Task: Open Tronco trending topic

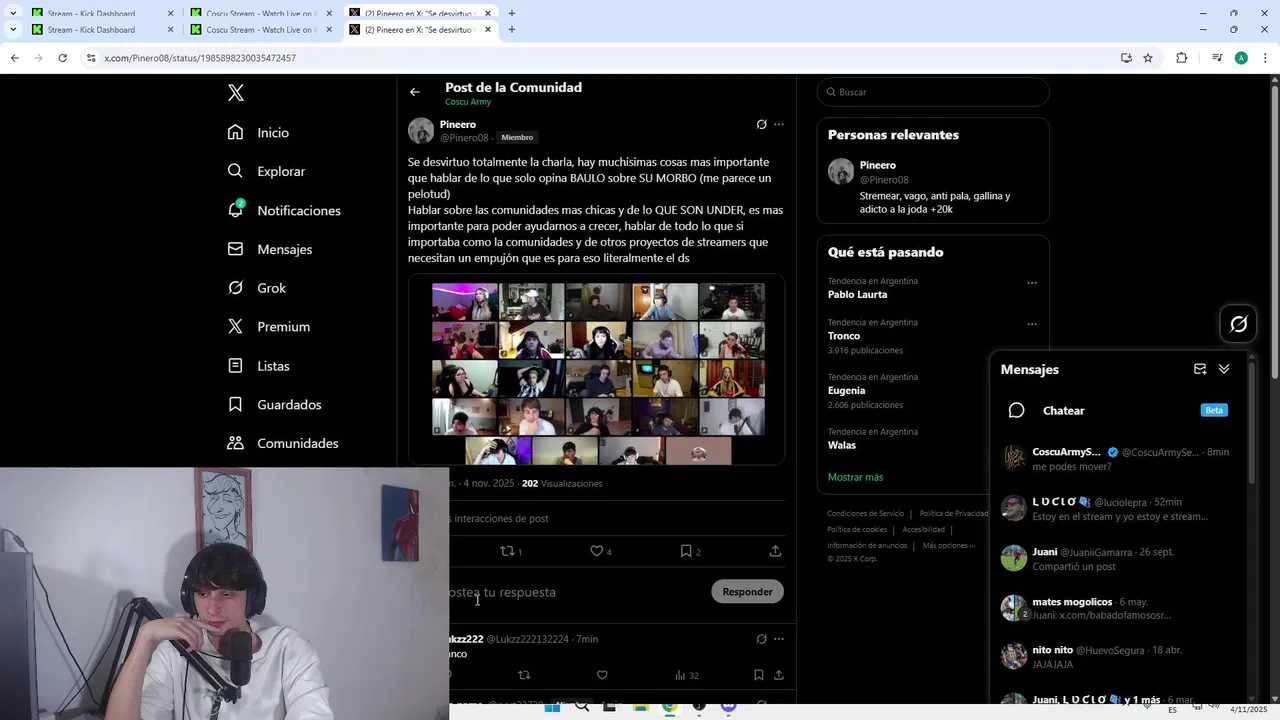Action: coord(844,336)
